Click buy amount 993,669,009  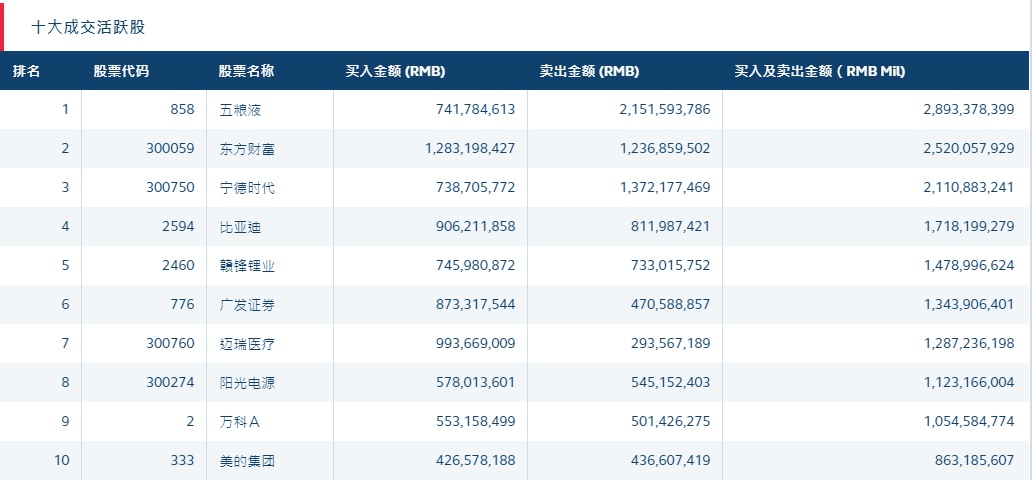pyautogui.click(x=476, y=342)
